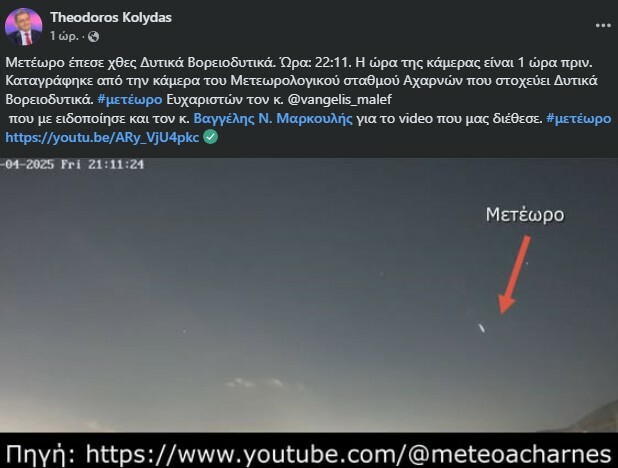
Task: Open the '1 ώρ.' post timestamp
Action: pos(64,36)
